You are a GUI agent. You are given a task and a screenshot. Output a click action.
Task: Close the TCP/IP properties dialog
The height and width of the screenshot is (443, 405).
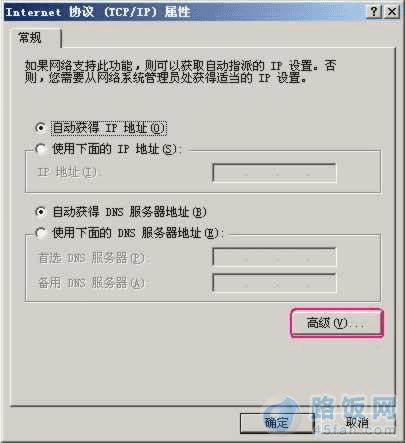click(392, 12)
